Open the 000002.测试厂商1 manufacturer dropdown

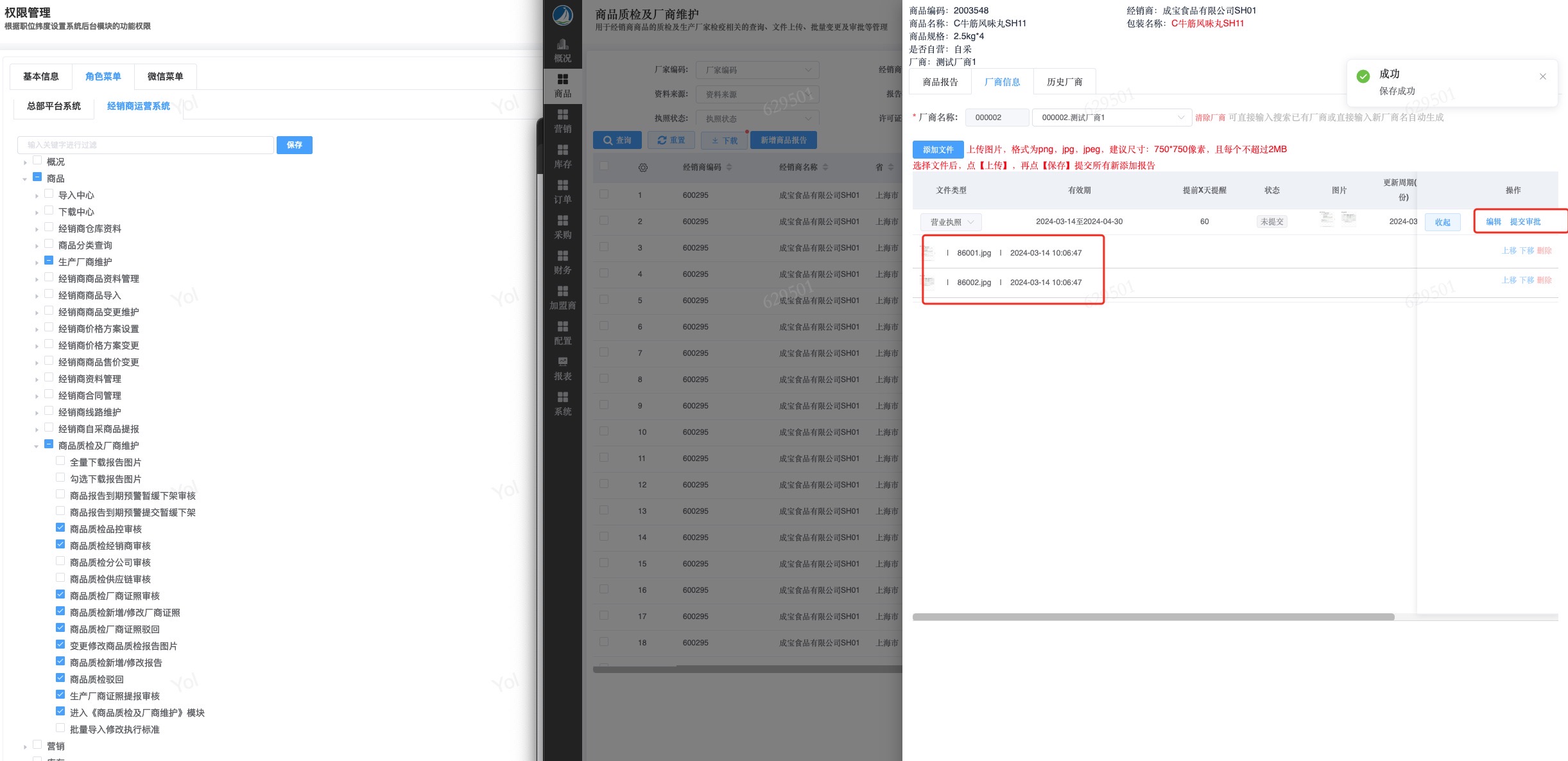[1111, 118]
